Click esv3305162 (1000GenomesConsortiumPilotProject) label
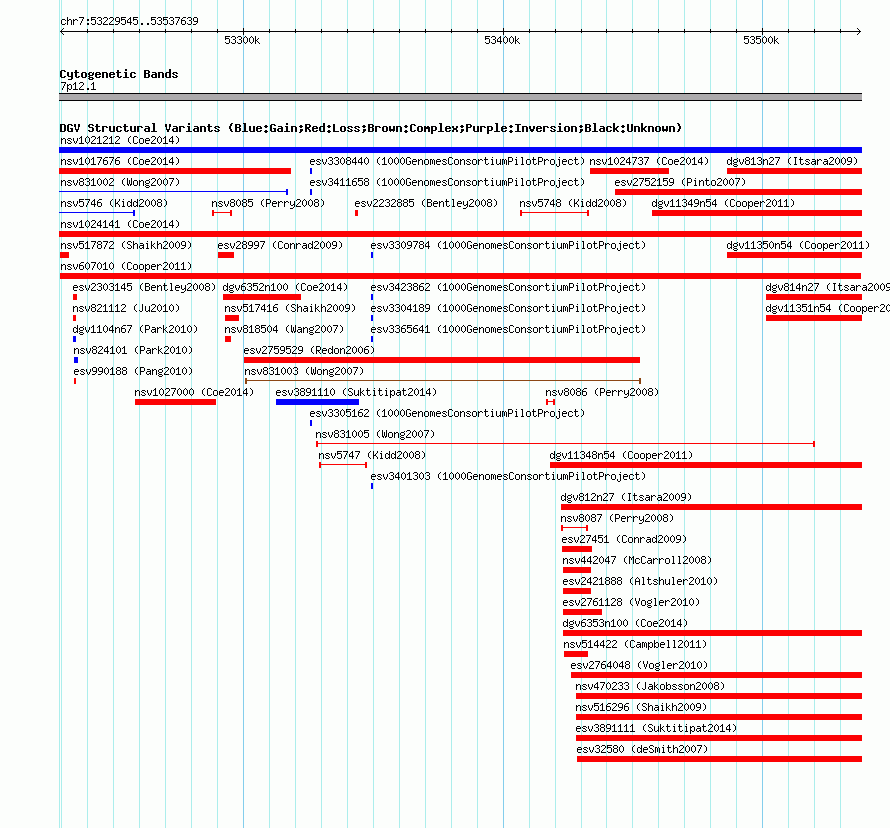Screen dimensions: 890x828 tap(447, 413)
